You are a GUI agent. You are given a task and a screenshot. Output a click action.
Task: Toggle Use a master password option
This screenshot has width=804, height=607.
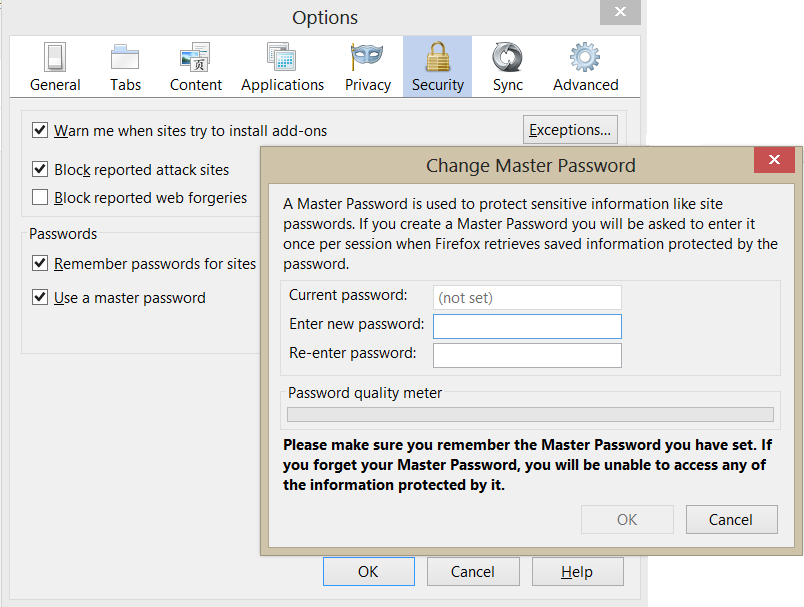click(x=39, y=297)
